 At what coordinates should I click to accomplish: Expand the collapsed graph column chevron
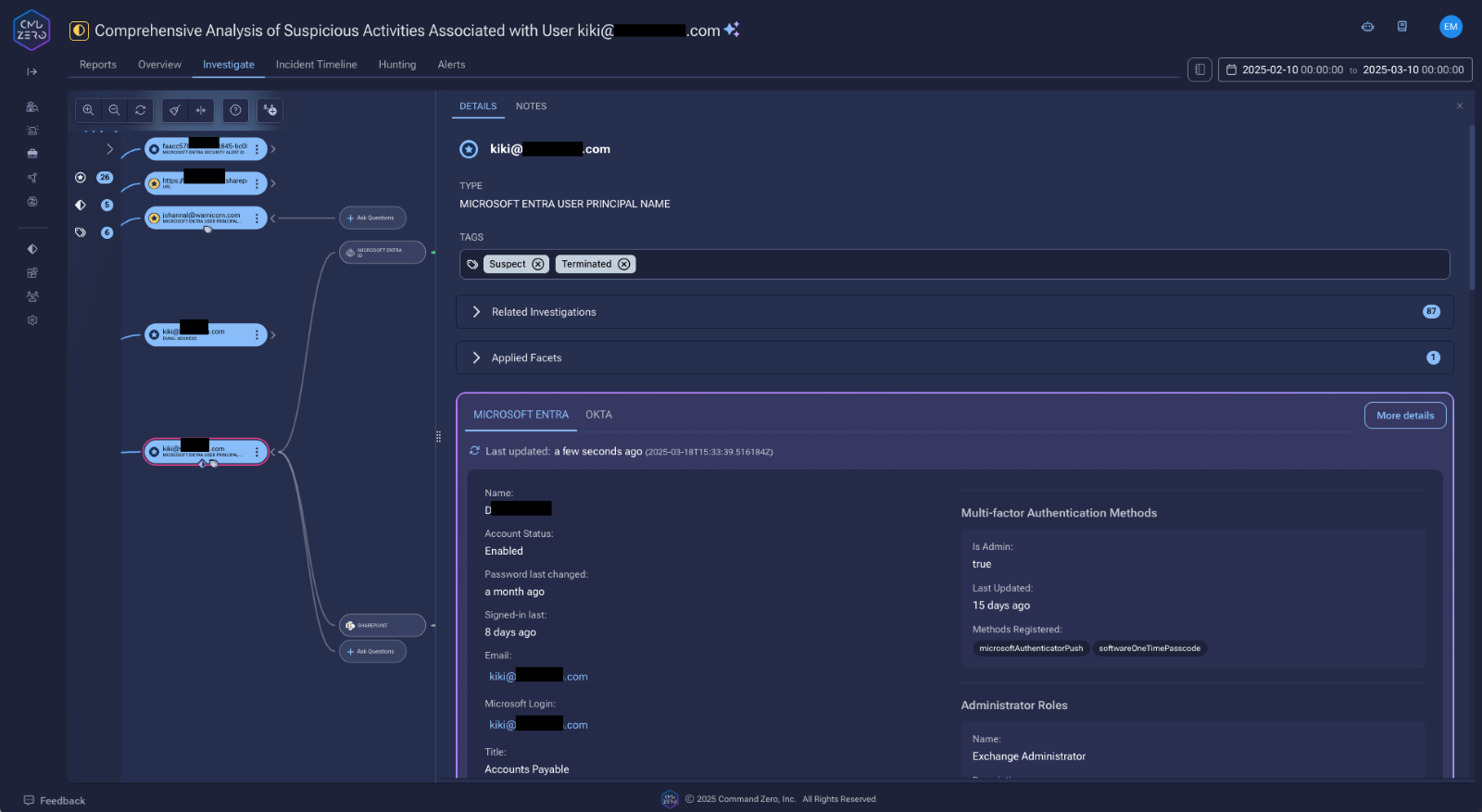click(x=109, y=149)
